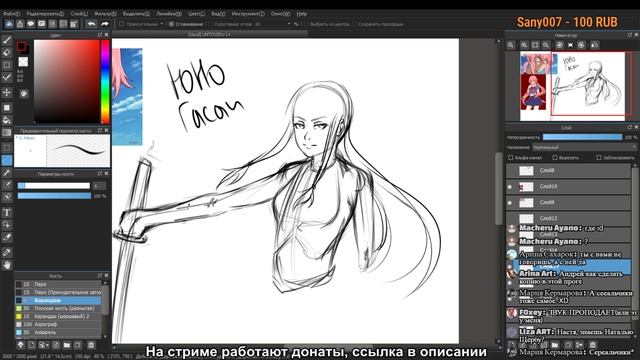Click Navigator rotate left icon

(x=560, y=45)
